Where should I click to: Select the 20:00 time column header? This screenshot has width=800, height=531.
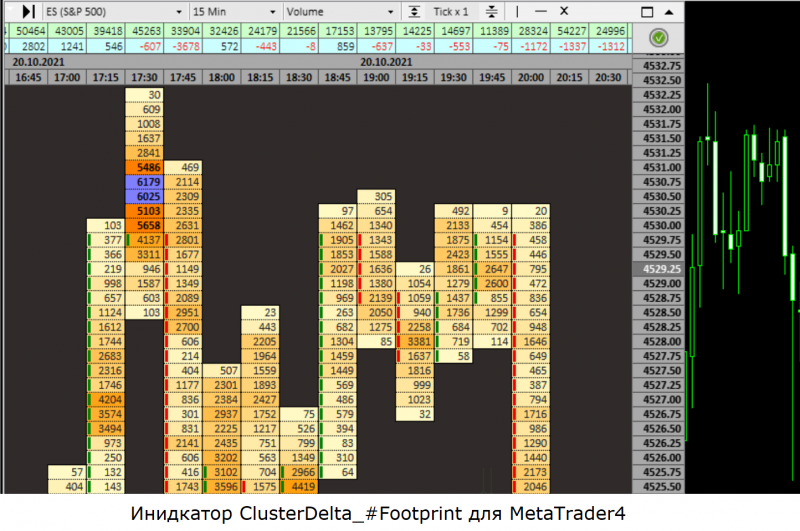531,77
